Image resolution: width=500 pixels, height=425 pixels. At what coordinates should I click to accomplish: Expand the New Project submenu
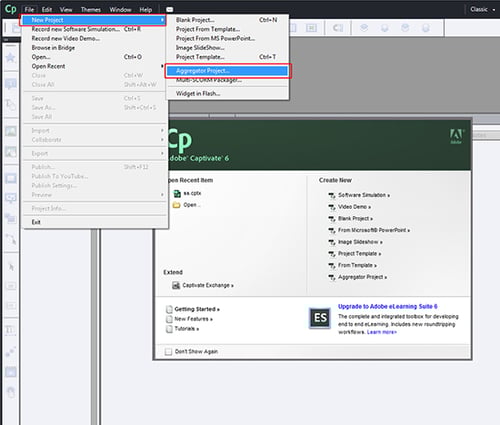click(94, 20)
